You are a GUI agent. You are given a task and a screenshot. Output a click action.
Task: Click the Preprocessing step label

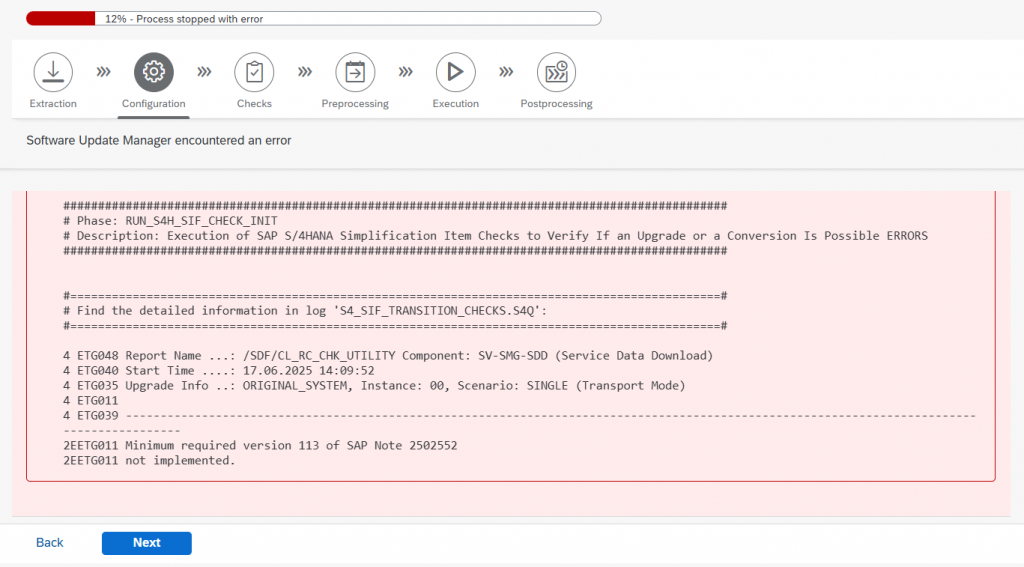355,104
